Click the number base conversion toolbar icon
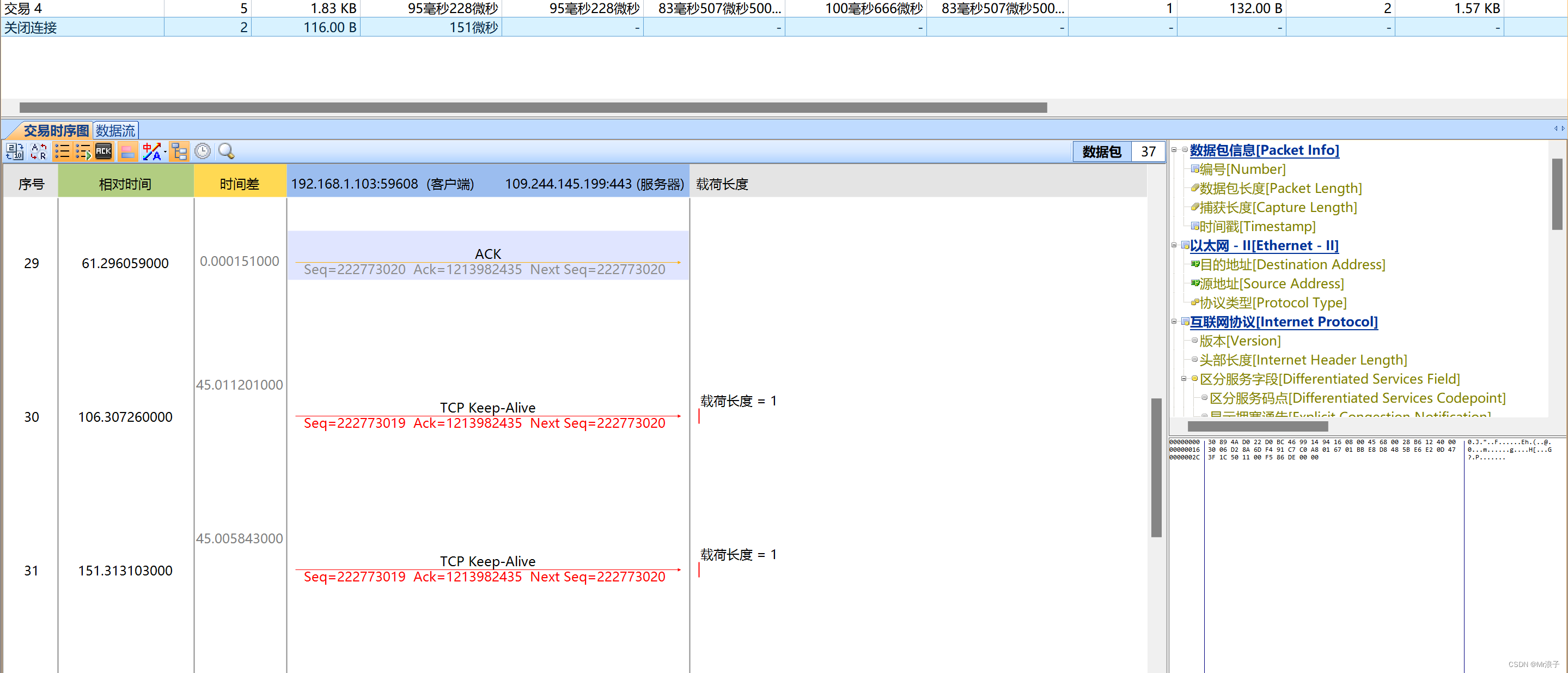This screenshot has width=1568, height=673. pyautogui.click(x=15, y=151)
